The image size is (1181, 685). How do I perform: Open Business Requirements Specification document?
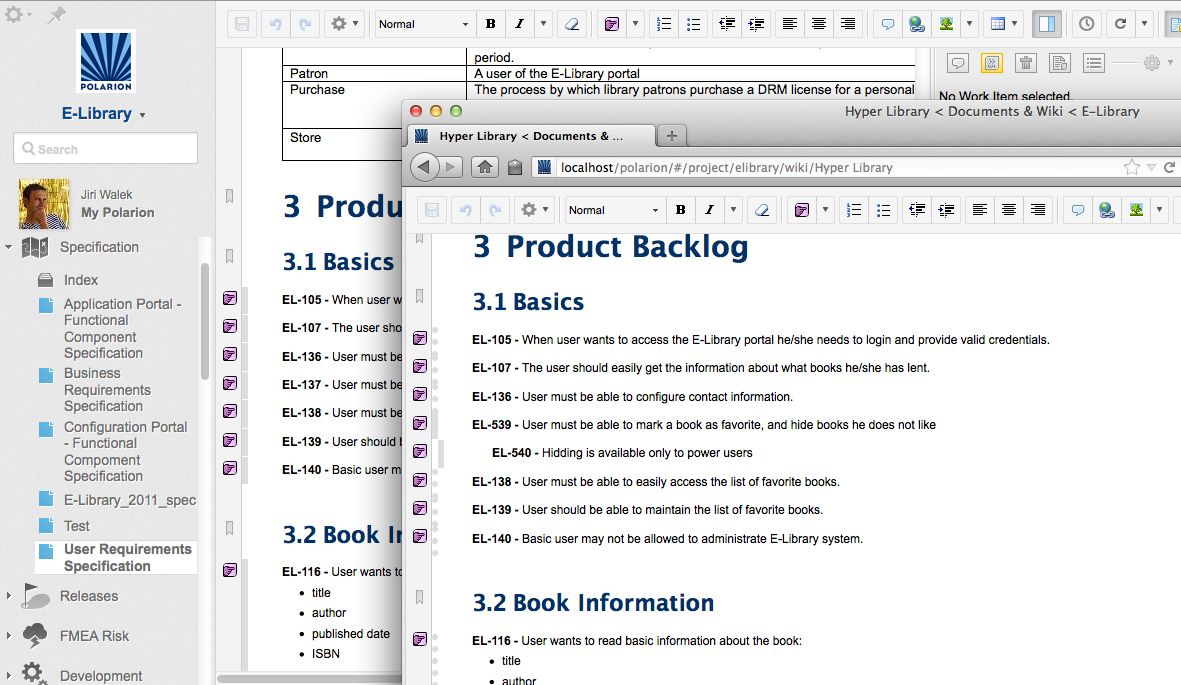coord(107,390)
